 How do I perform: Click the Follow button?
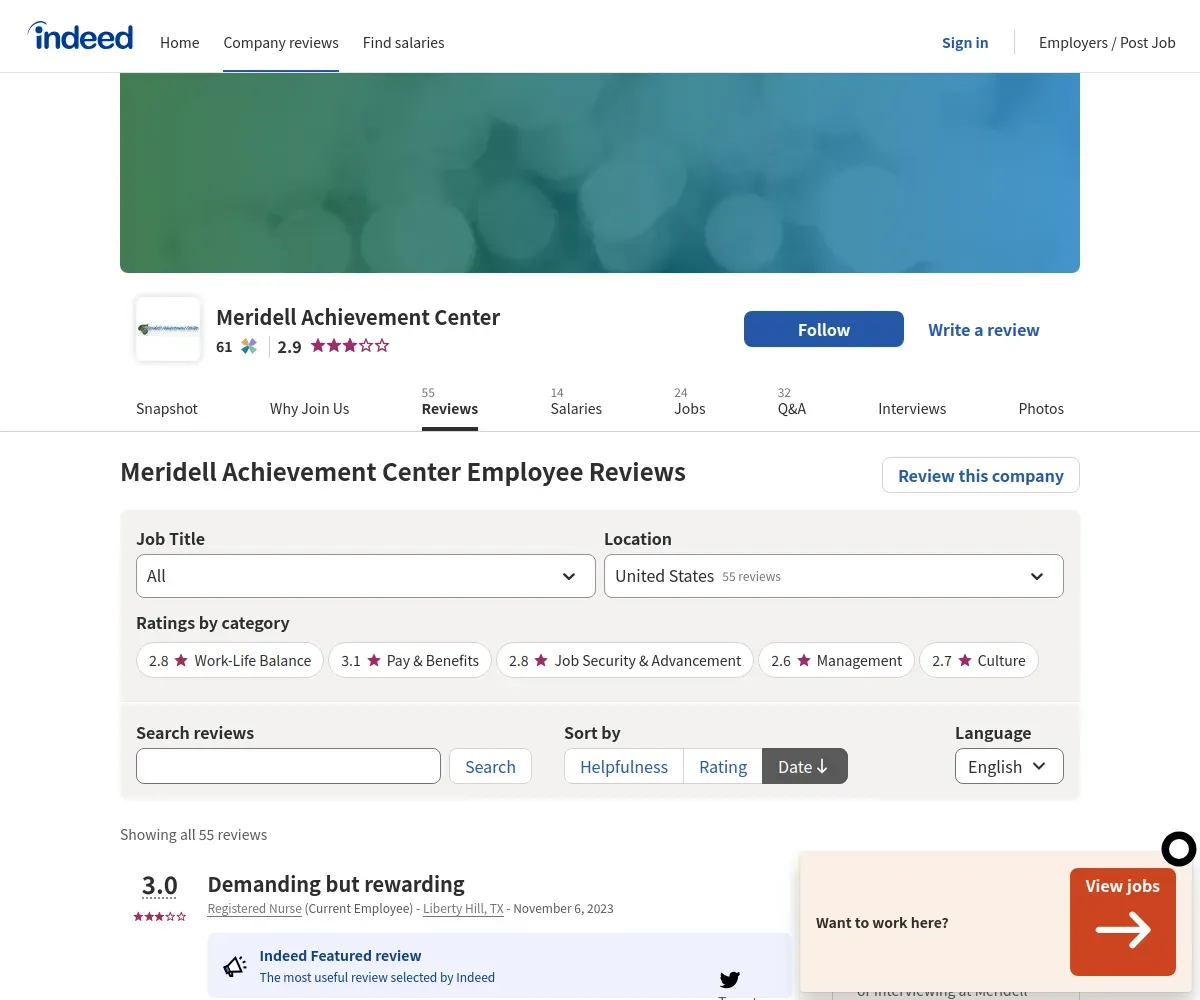point(824,329)
